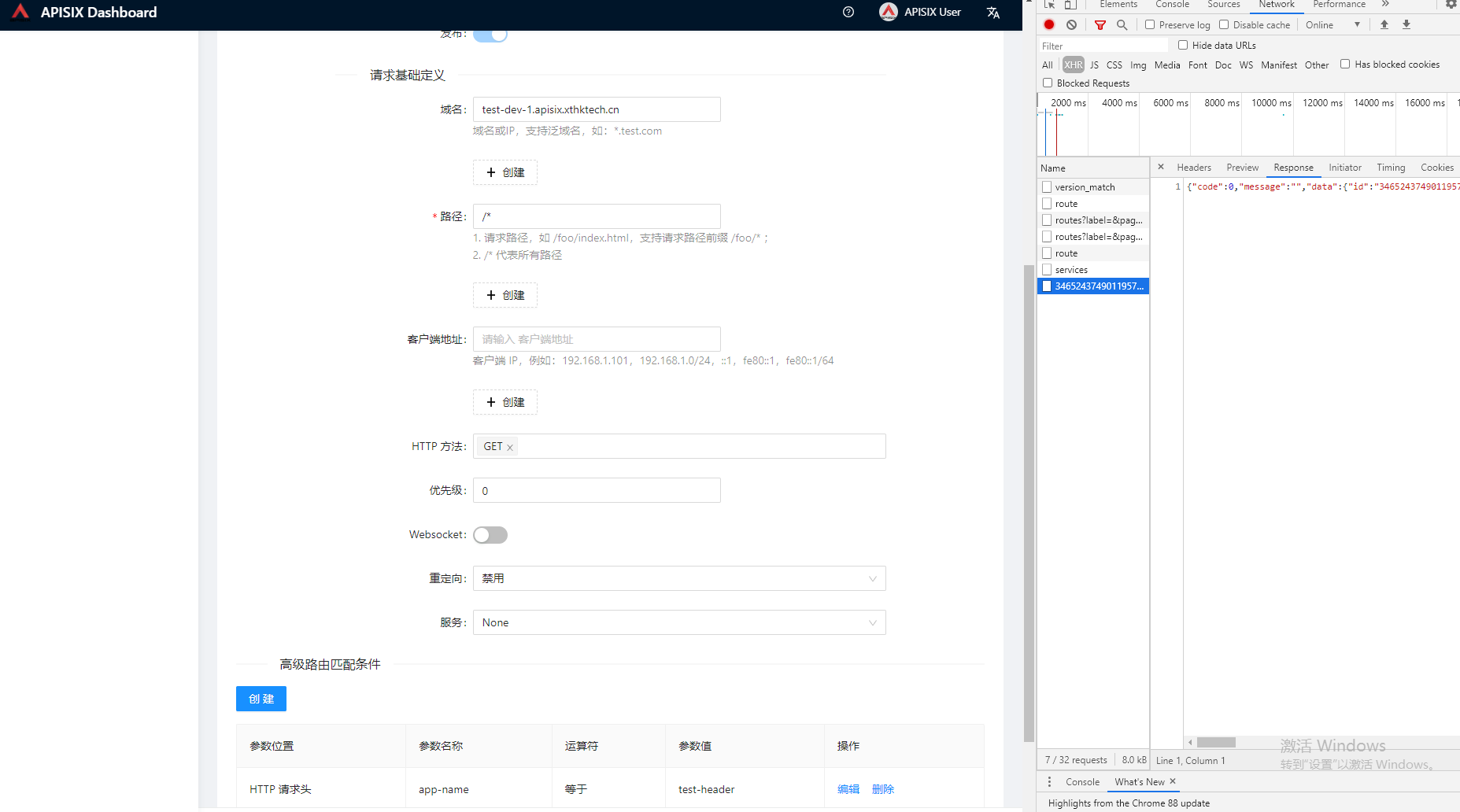Viewport: 1460px width, 812px height.
Task: Close the What's New drawer tab
Action: pyautogui.click(x=1173, y=781)
